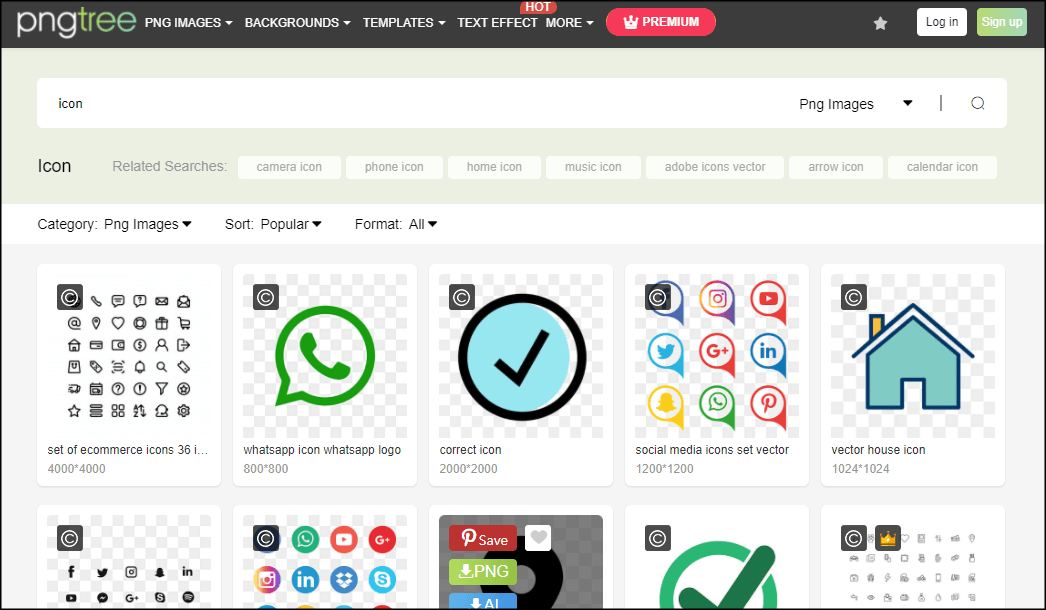Open the MORE menu
Screen dimensions: 1046x610
[569, 23]
